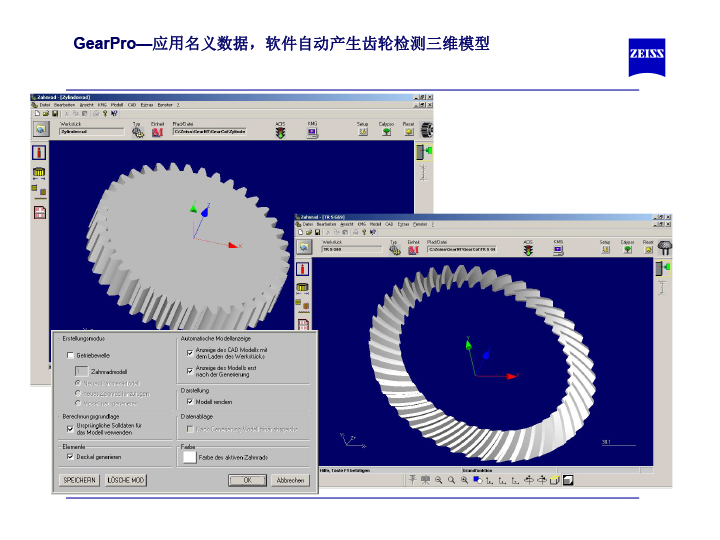Click the ACIS traffic light in TR S-G69 window
This screenshot has width=720, height=540.
(529, 250)
